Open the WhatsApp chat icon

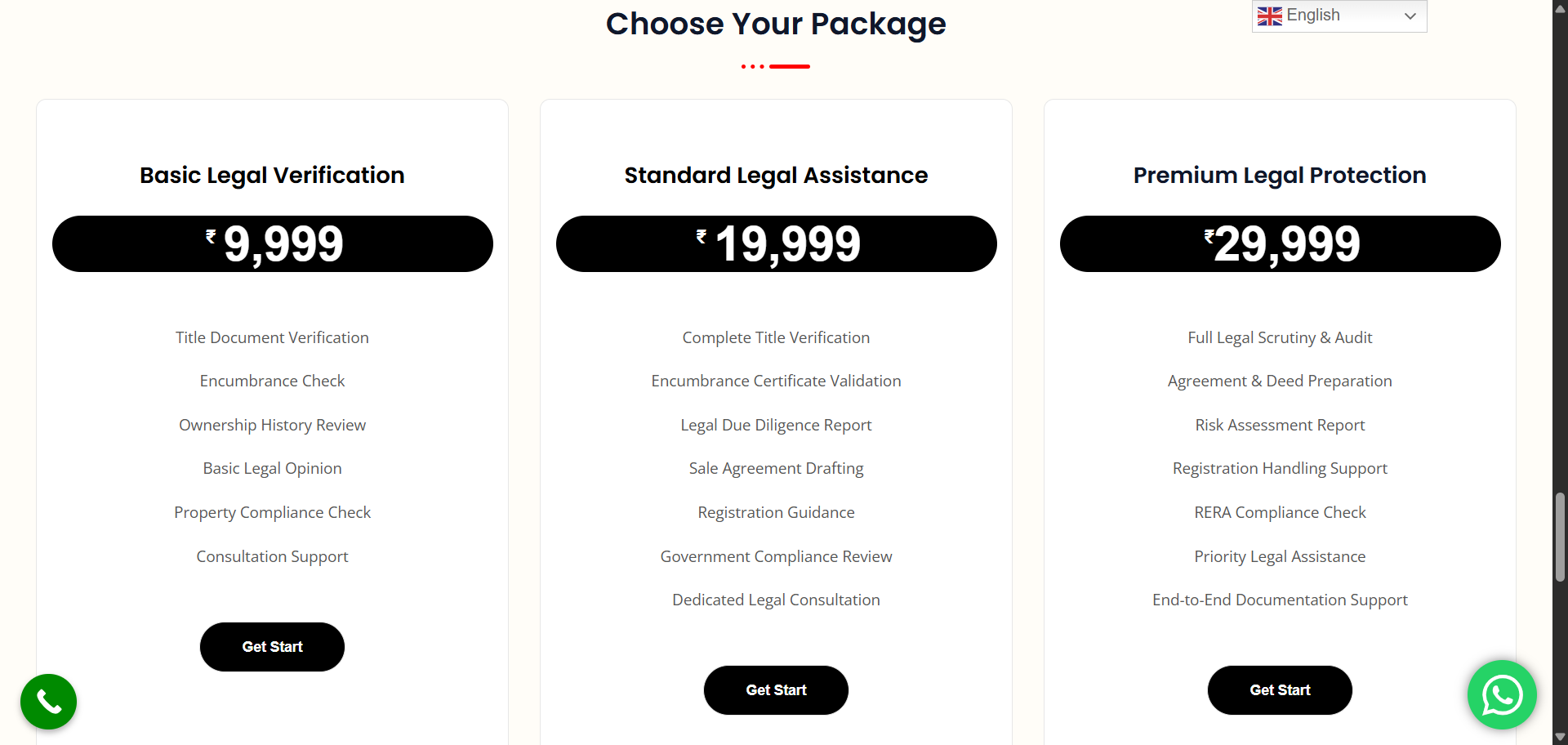point(1502,695)
